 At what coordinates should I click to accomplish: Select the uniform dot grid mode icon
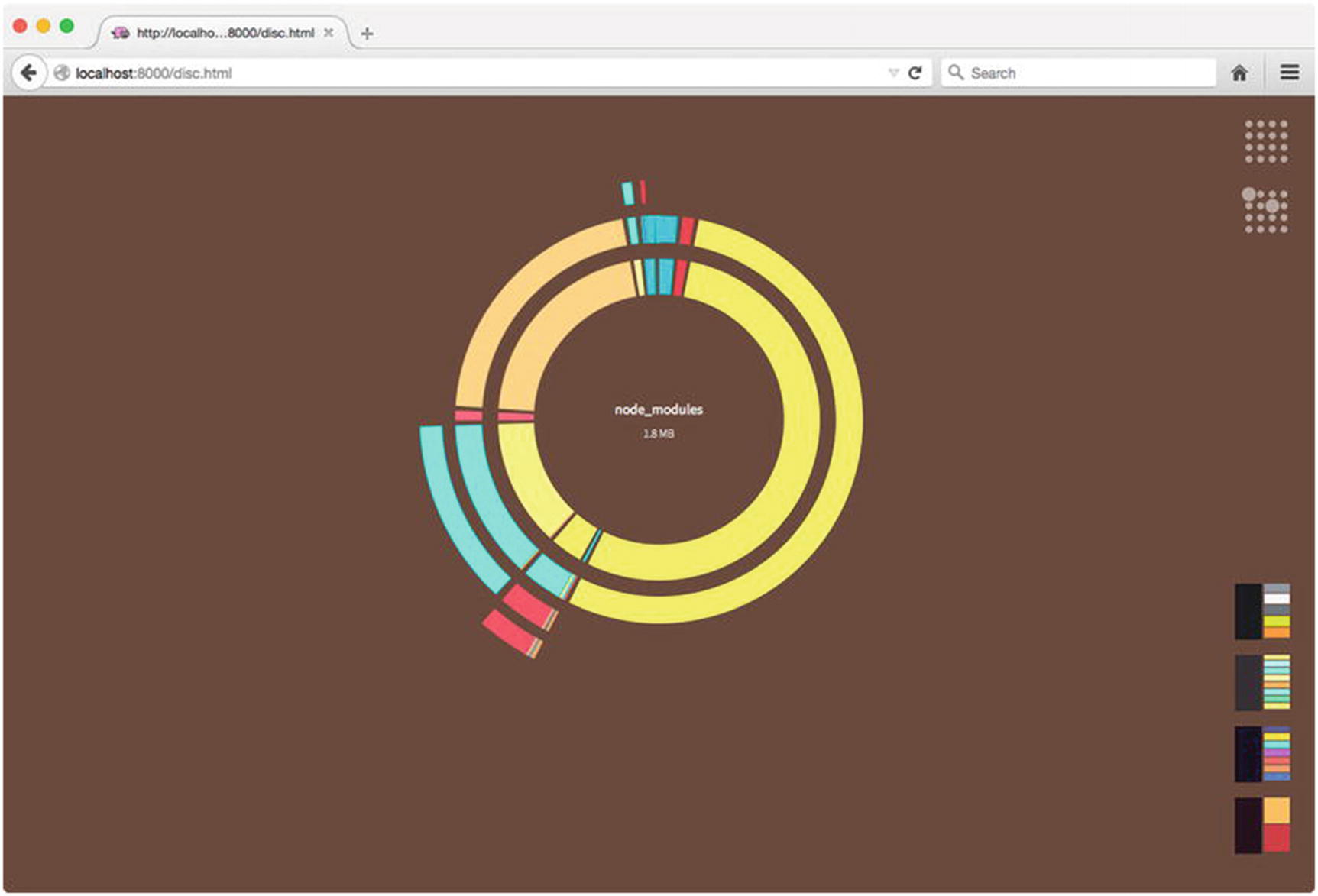tap(1266, 141)
